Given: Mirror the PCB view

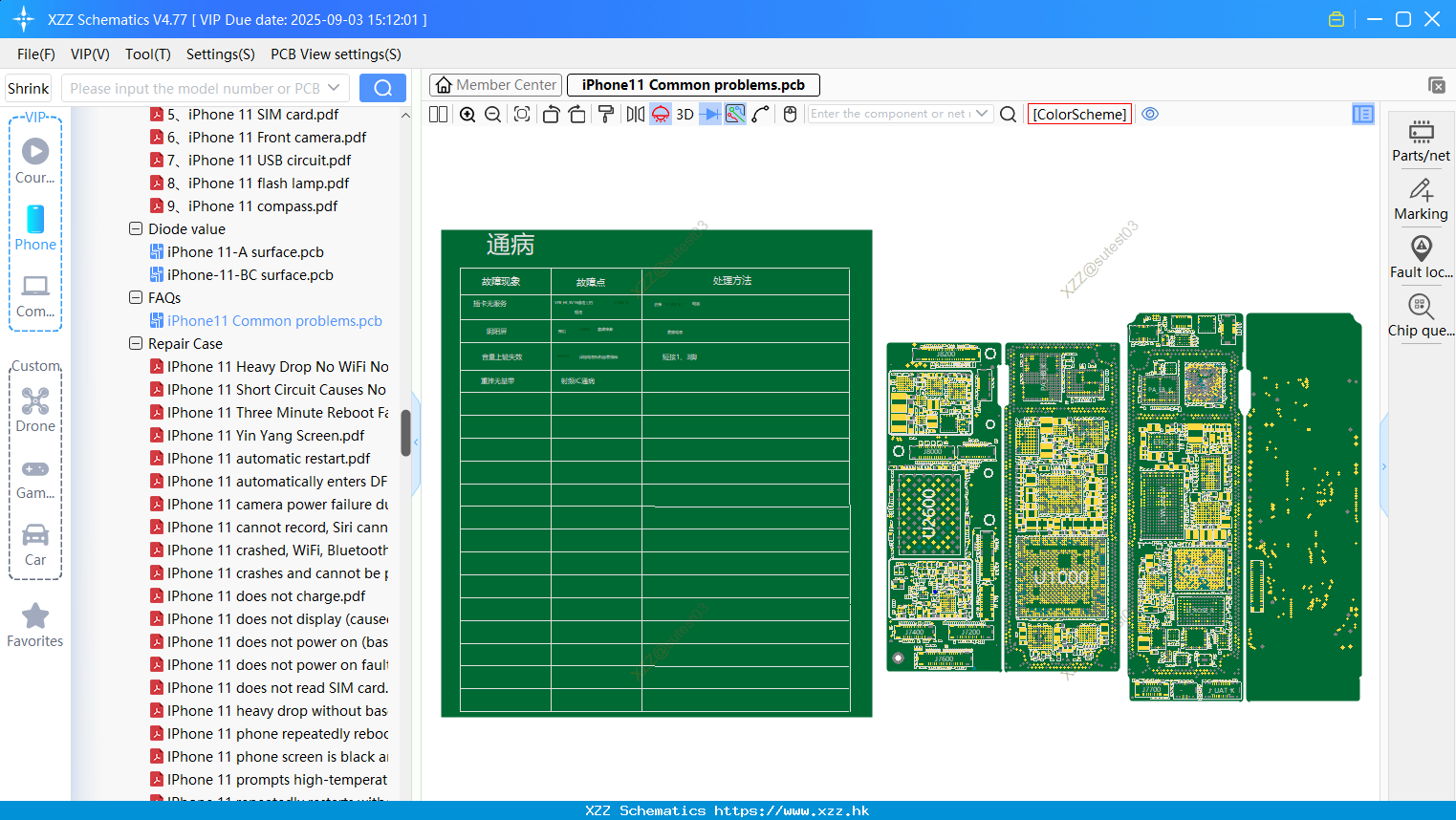Looking at the screenshot, I should 635,114.
